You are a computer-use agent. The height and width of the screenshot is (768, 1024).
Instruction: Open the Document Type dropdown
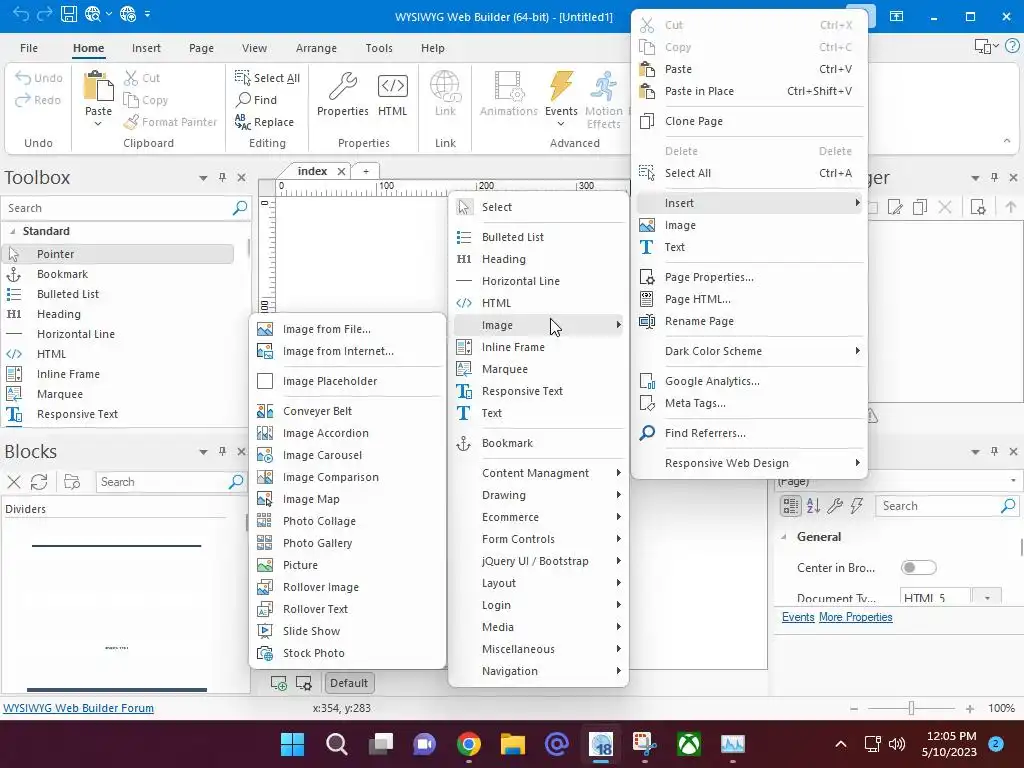point(987,598)
